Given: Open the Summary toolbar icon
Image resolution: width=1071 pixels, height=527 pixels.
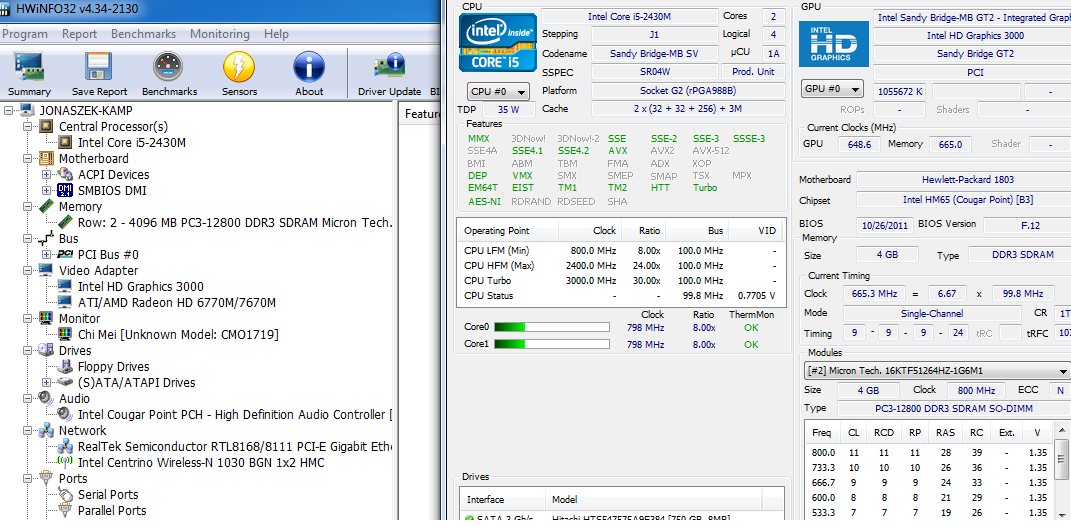Looking at the screenshot, I should 29,68.
